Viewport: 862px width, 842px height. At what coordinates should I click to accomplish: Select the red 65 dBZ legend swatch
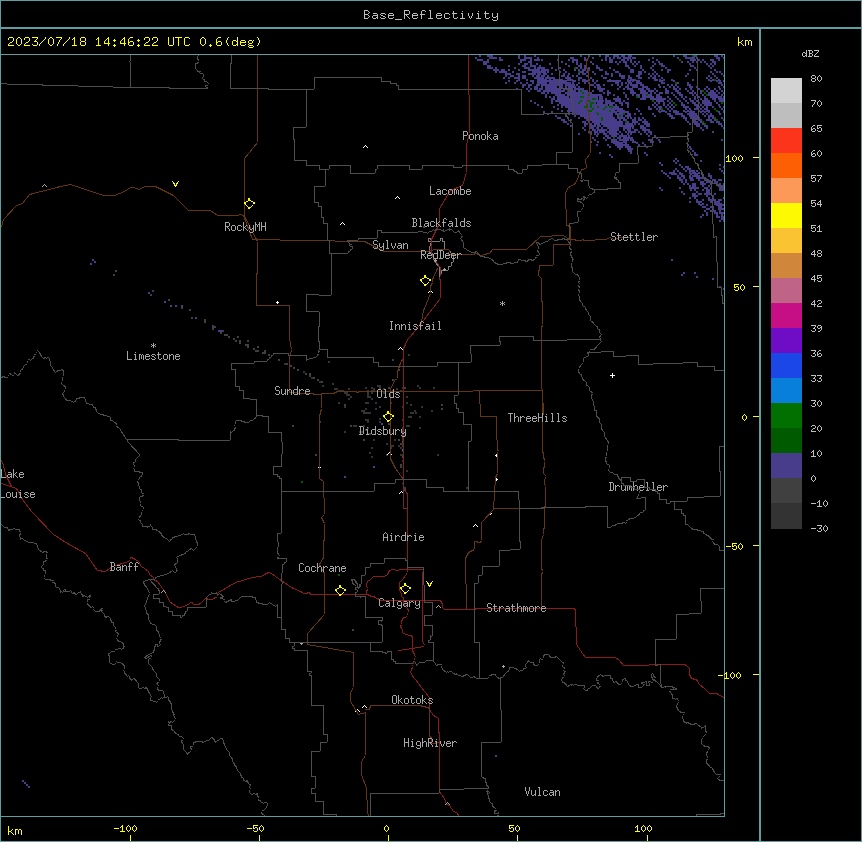click(x=786, y=141)
